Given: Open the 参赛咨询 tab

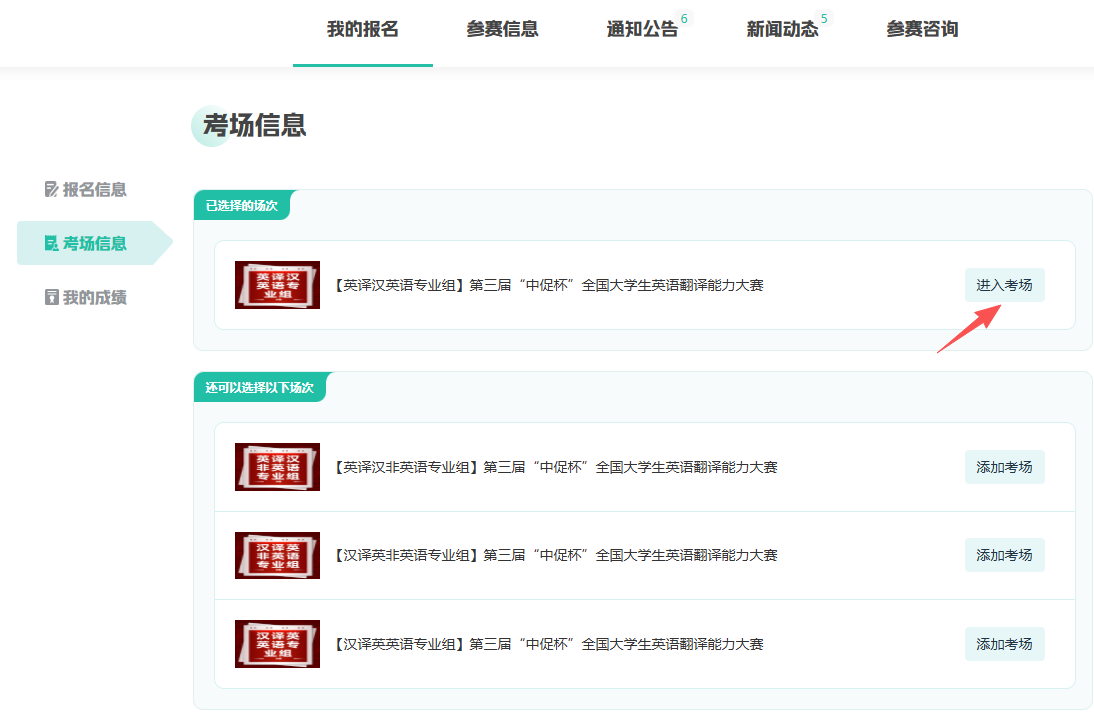Looking at the screenshot, I should click(x=922, y=29).
